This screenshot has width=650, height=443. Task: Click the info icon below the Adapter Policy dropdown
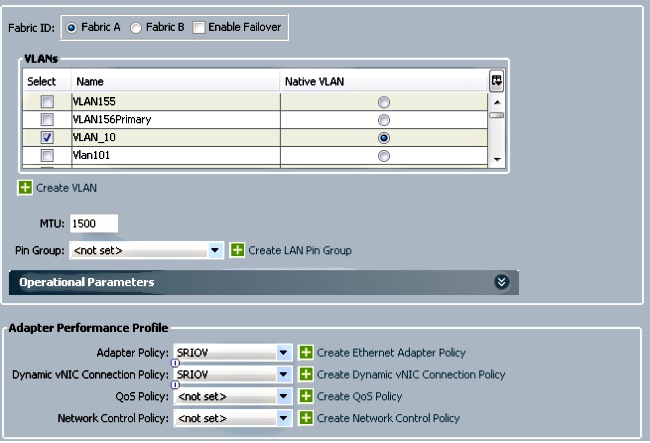(x=175, y=363)
